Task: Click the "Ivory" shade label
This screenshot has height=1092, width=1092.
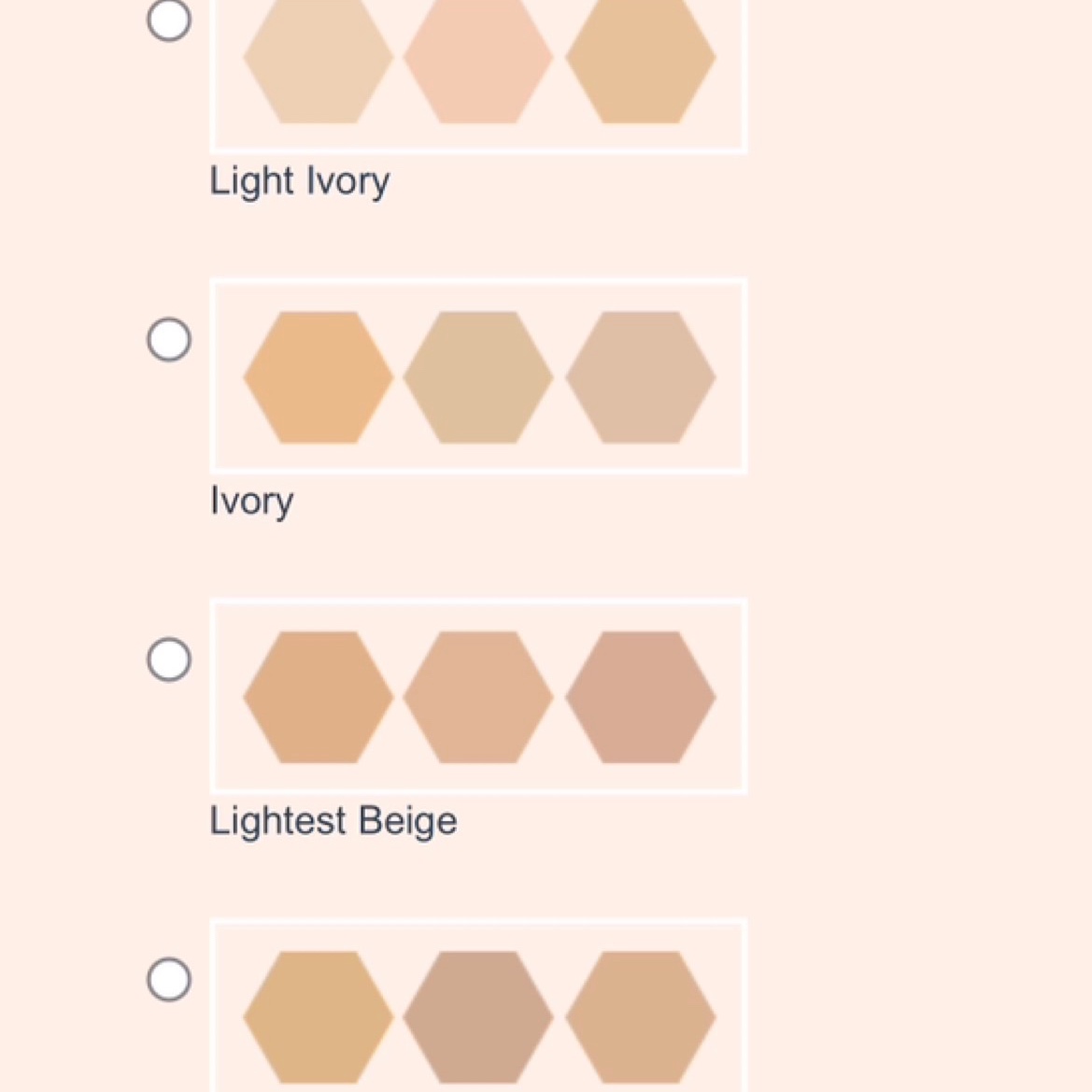Action: click(x=251, y=502)
